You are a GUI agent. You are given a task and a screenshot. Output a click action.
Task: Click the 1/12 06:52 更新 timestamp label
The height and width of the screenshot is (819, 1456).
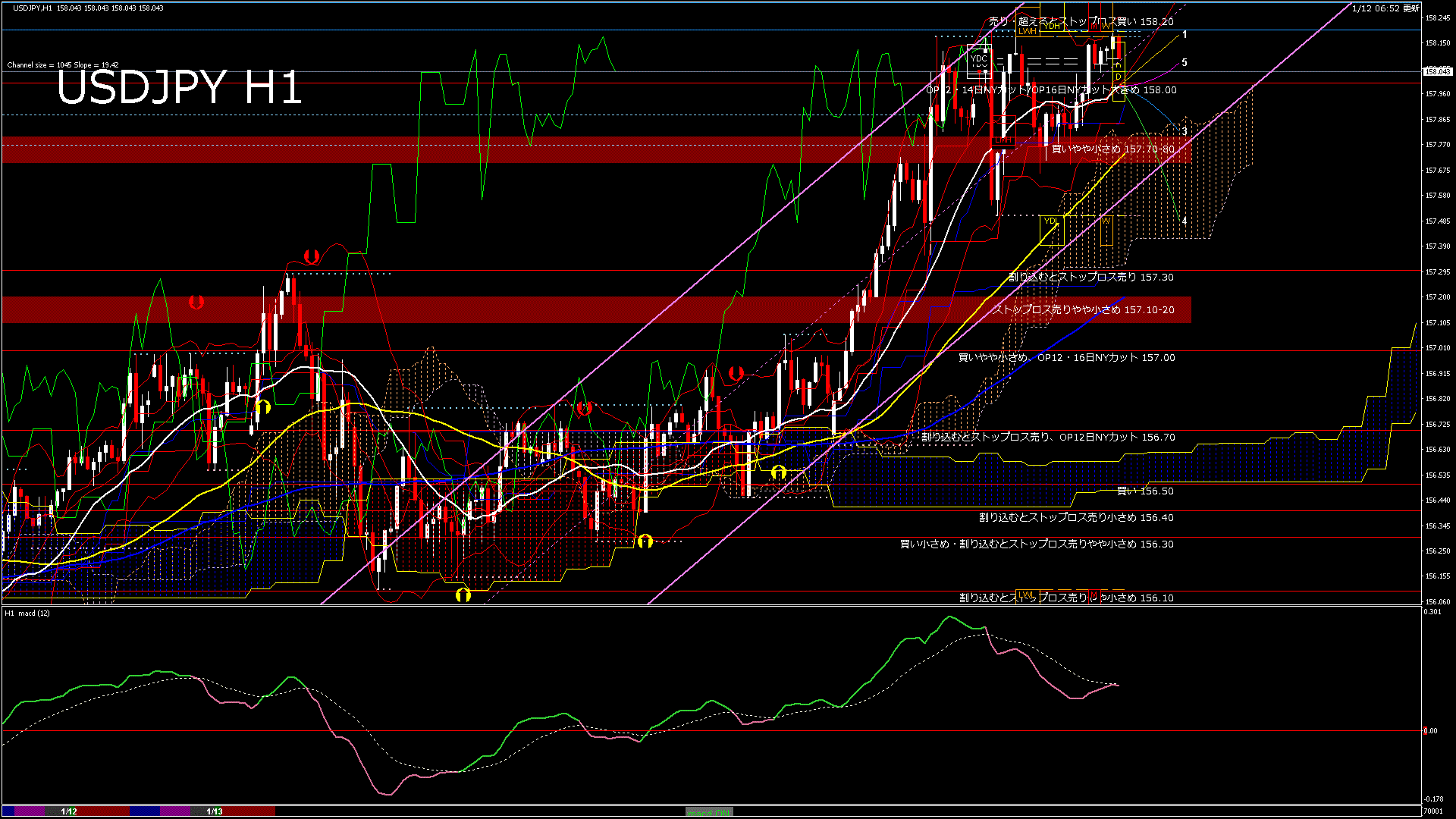[x=1385, y=8]
